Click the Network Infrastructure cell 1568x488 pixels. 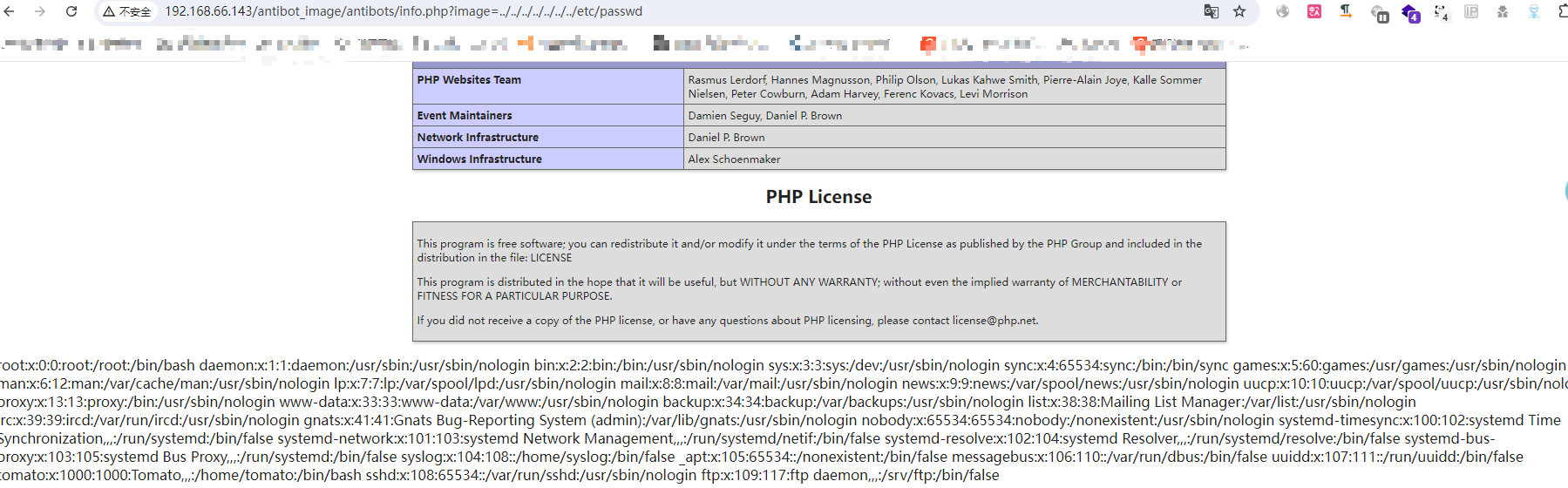[548, 137]
